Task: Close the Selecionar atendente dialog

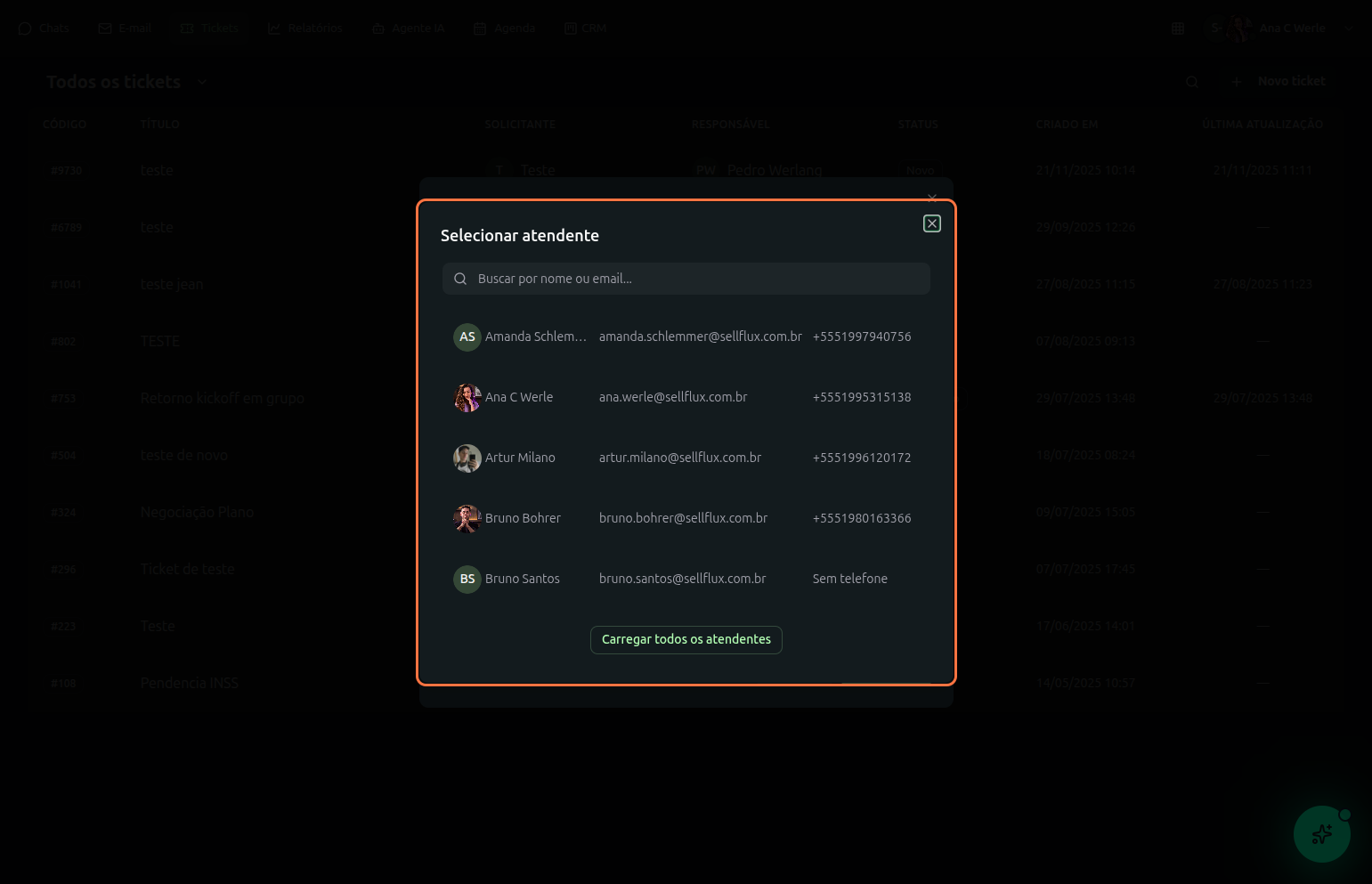Action: tap(931, 223)
